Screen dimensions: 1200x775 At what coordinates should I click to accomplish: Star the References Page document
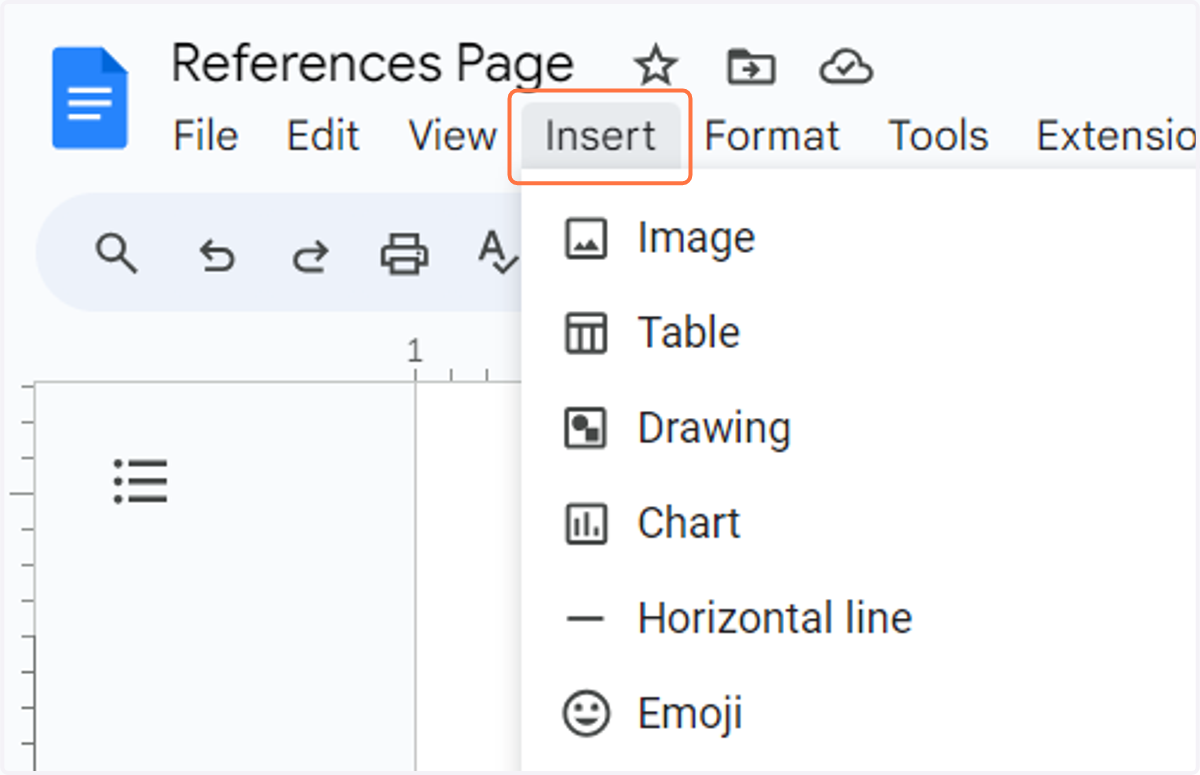pyautogui.click(x=656, y=67)
